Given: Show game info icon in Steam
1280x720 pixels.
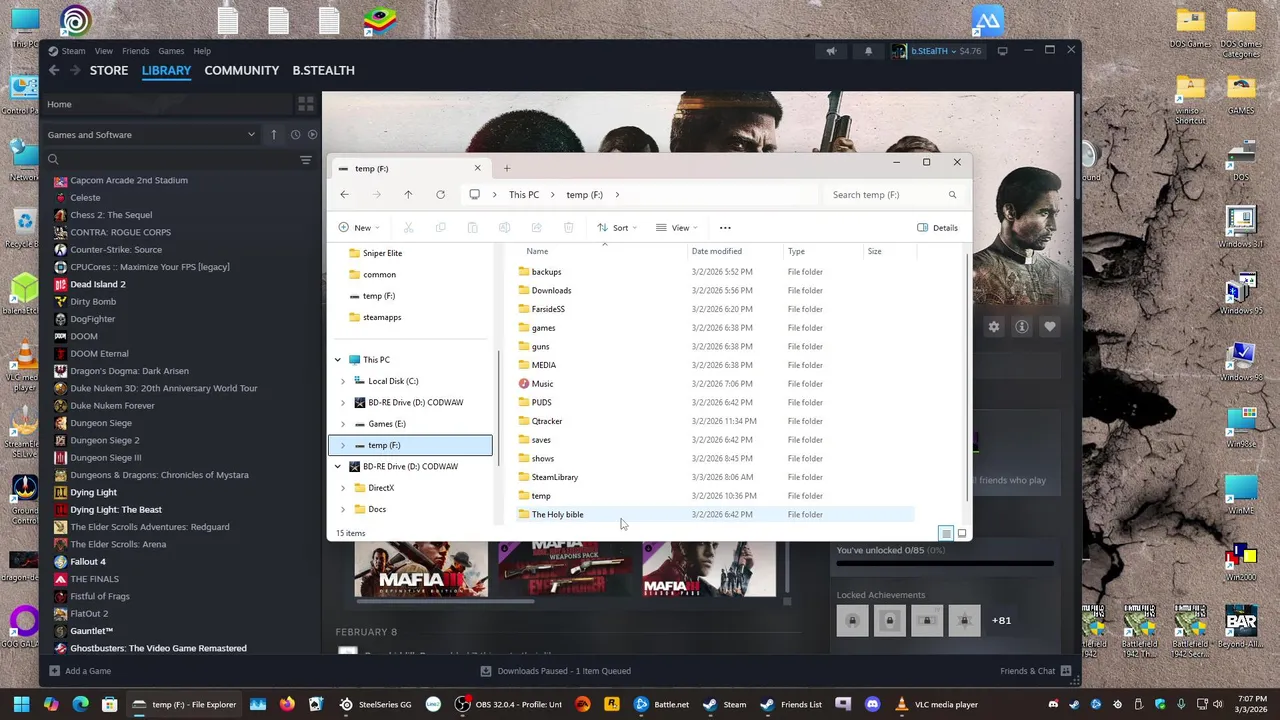Looking at the screenshot, I should coord(1022,327).
